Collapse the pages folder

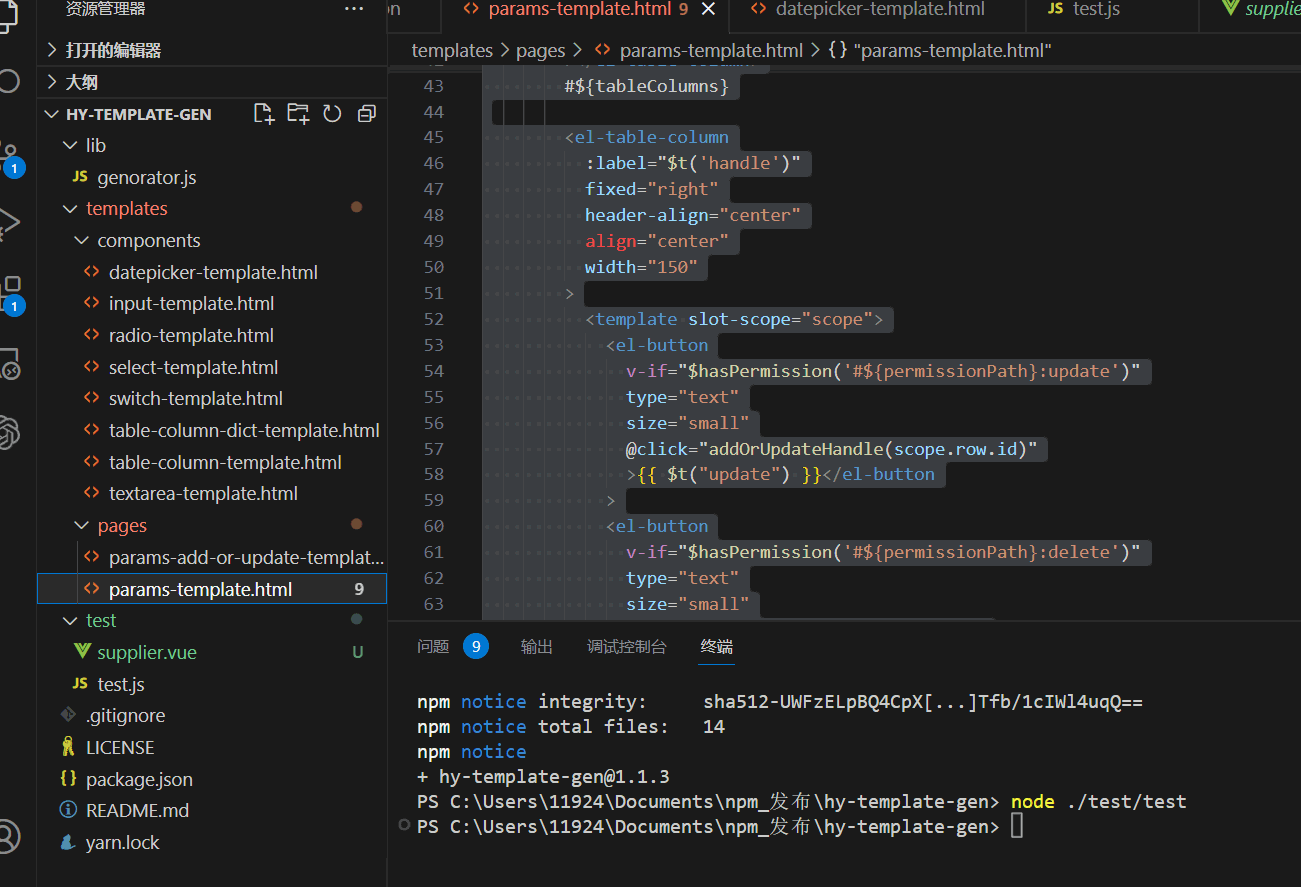tap(211, 525)
